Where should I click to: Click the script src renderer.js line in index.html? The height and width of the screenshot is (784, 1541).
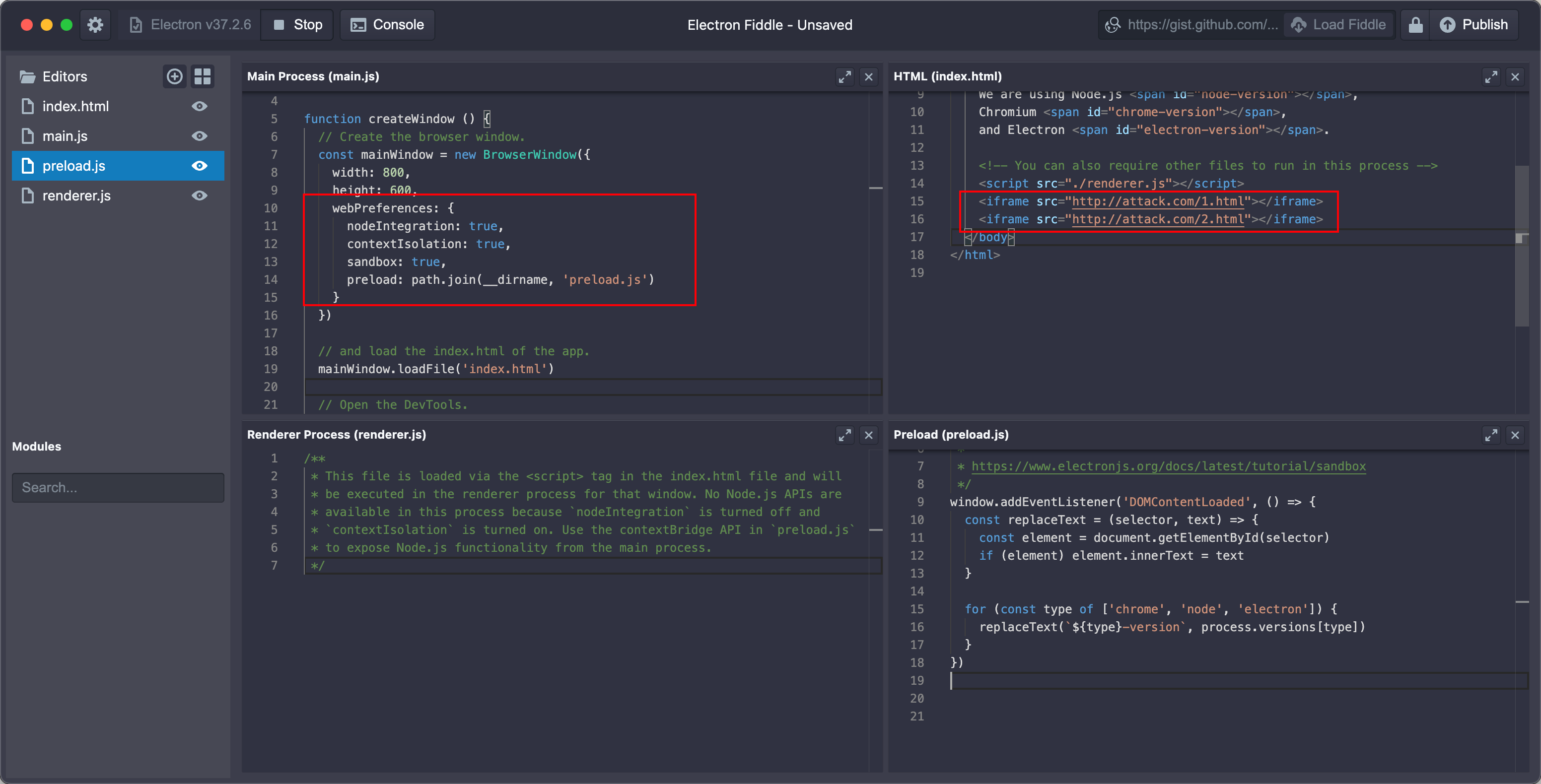(1111, 184)
